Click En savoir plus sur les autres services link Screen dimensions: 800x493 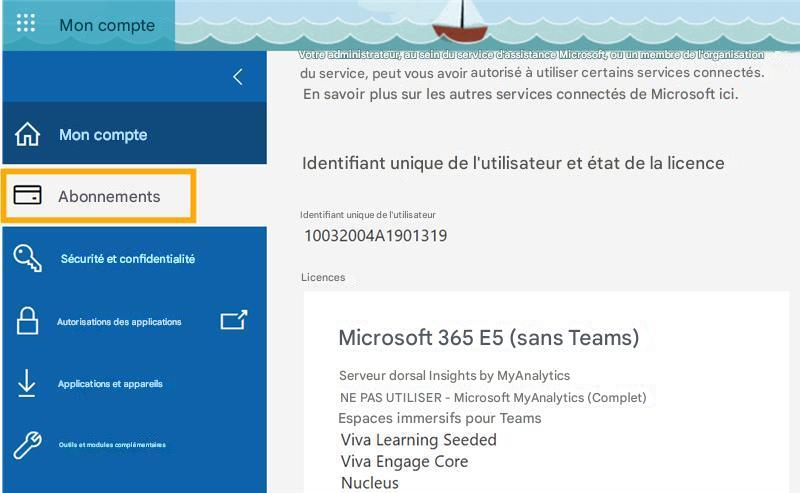click(520, 94)
